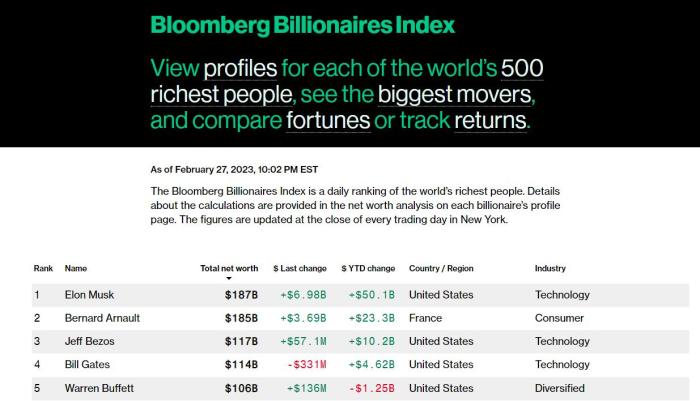Open the 'returns' tracking link

[x=490, y=122]
